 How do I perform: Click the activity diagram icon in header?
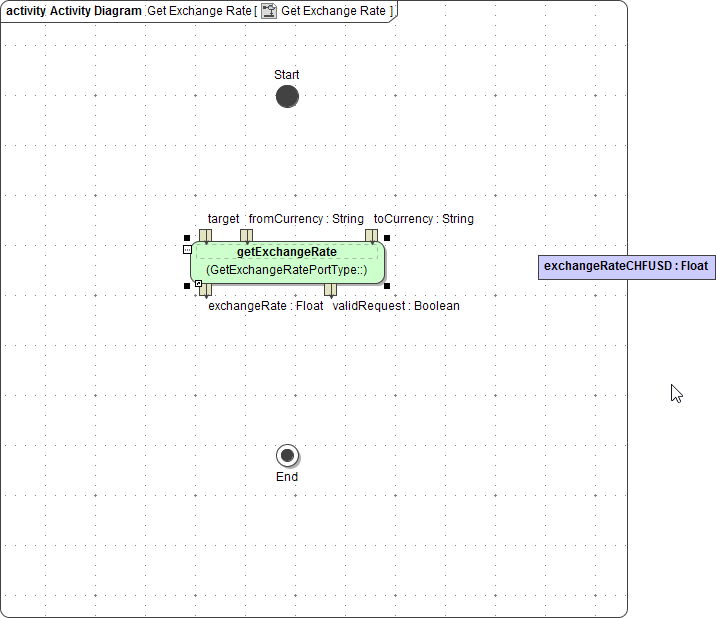pyautogui.click(x=269, y=11)
